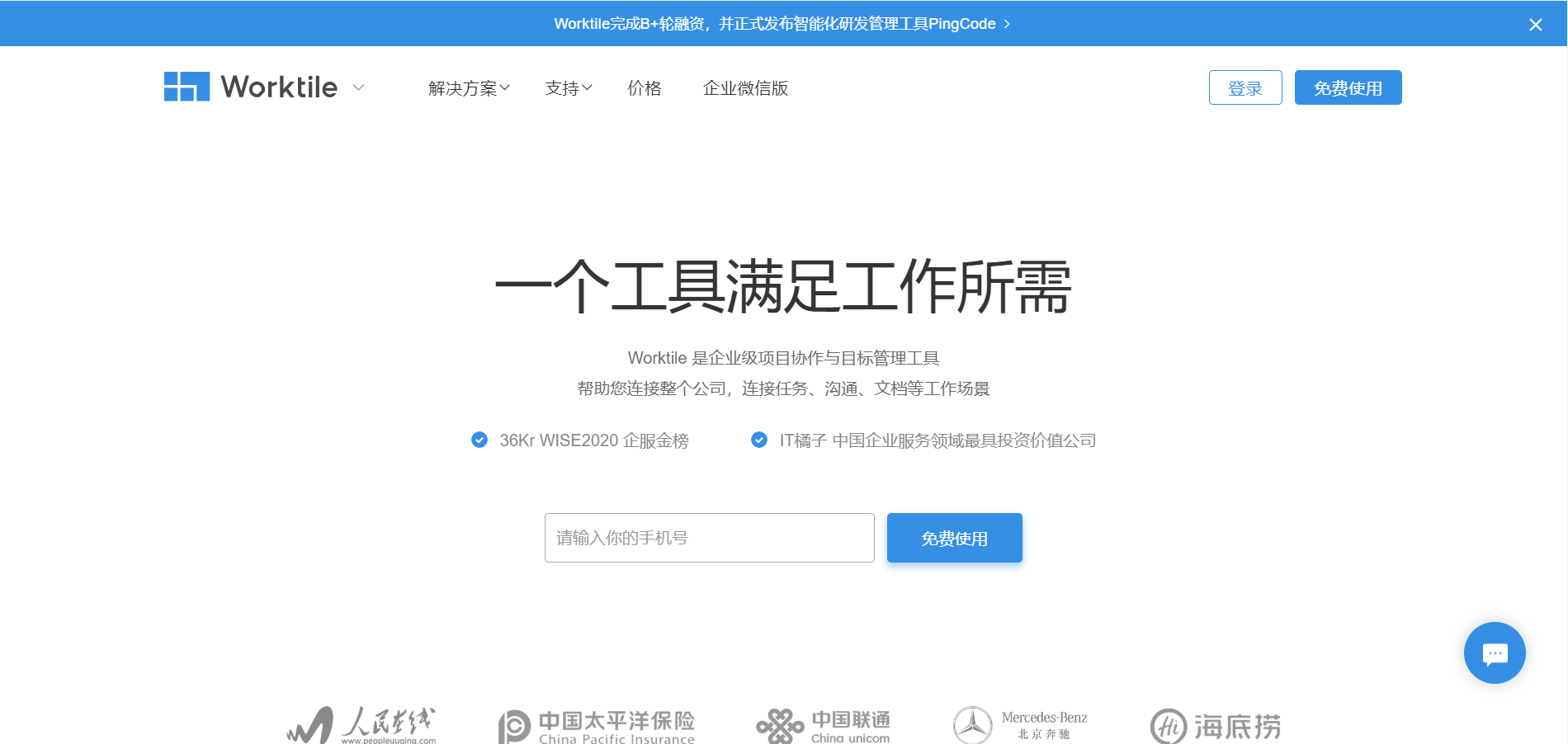The height and width of the screenshot is (744, 1568).
Task: Close the top announcement banner
Action: pyautogui.click(x=1535, y=25)
